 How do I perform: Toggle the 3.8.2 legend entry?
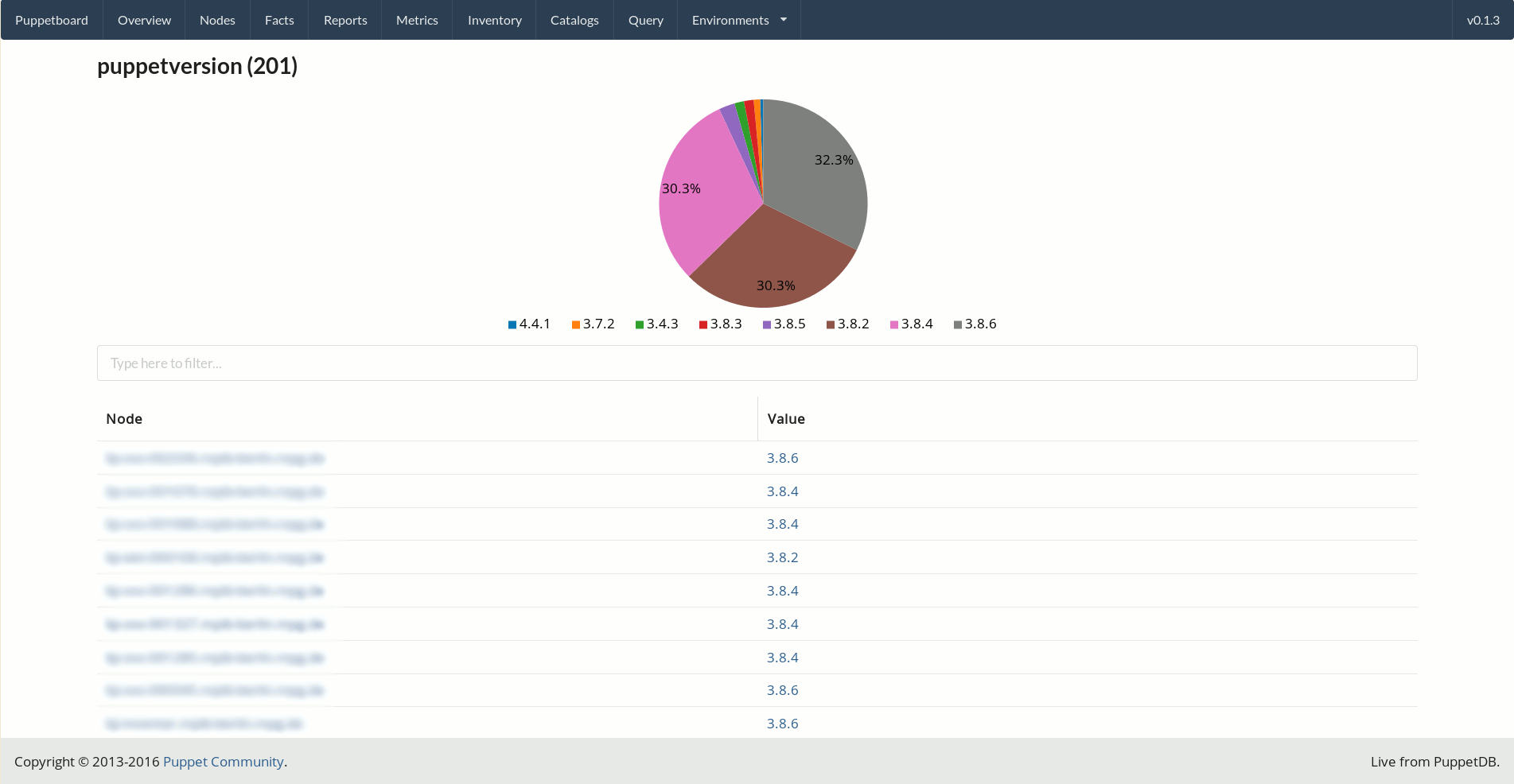pos(847,324)
